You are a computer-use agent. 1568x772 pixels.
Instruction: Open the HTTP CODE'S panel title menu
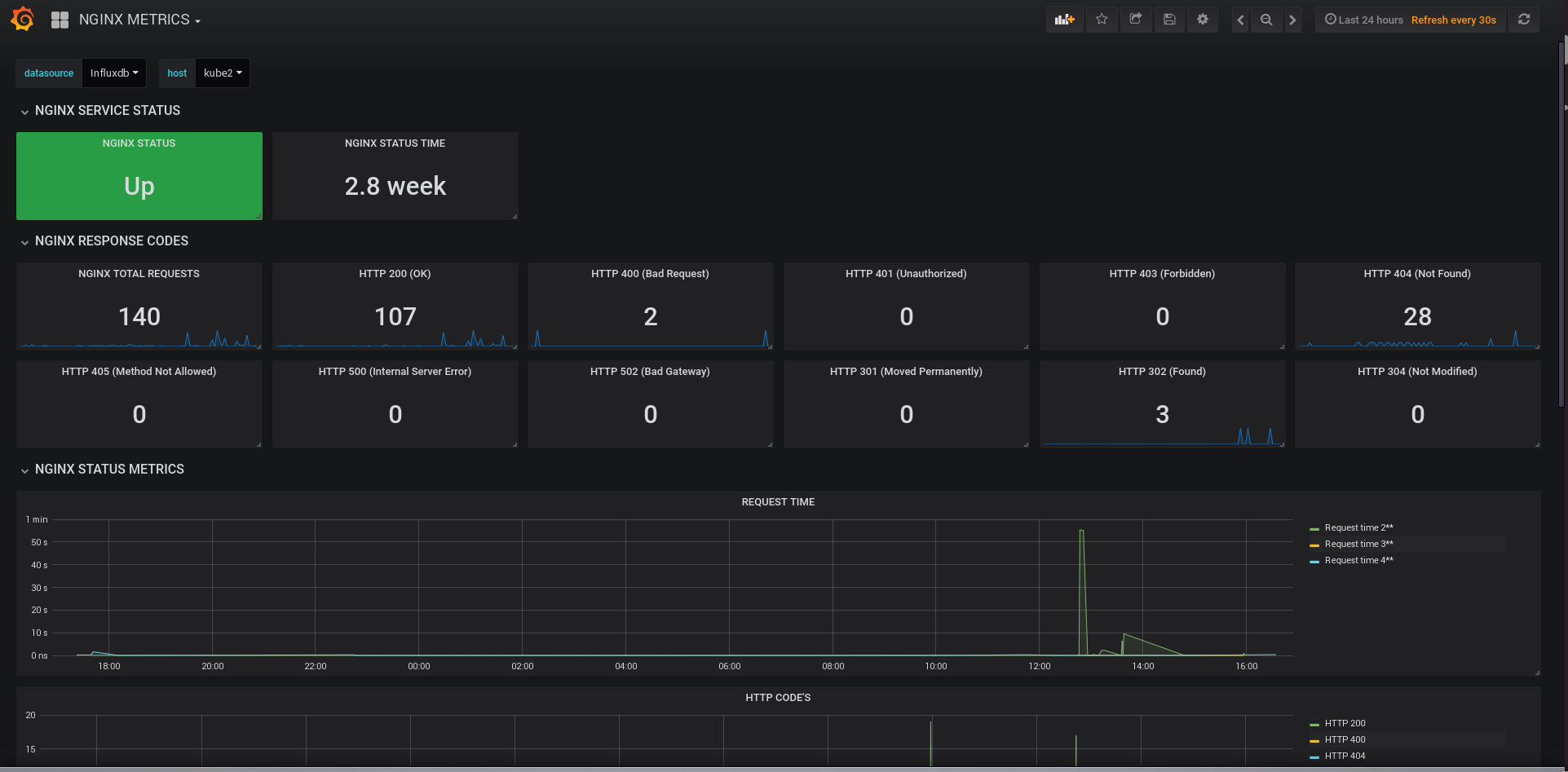(779, 698)
